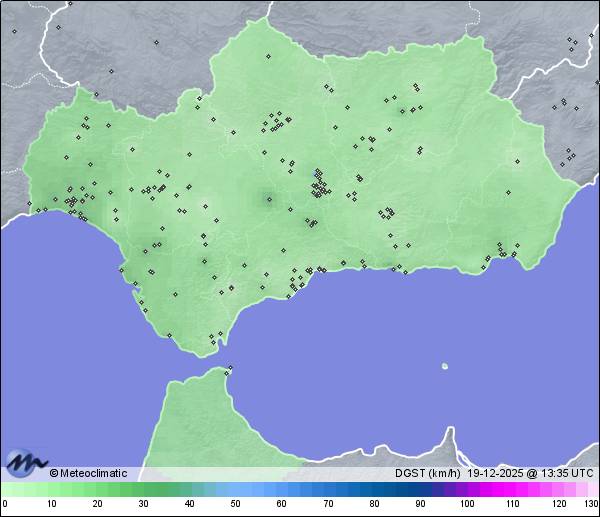Click the lone station marker at top-left corner

click(x=14, y=31)
